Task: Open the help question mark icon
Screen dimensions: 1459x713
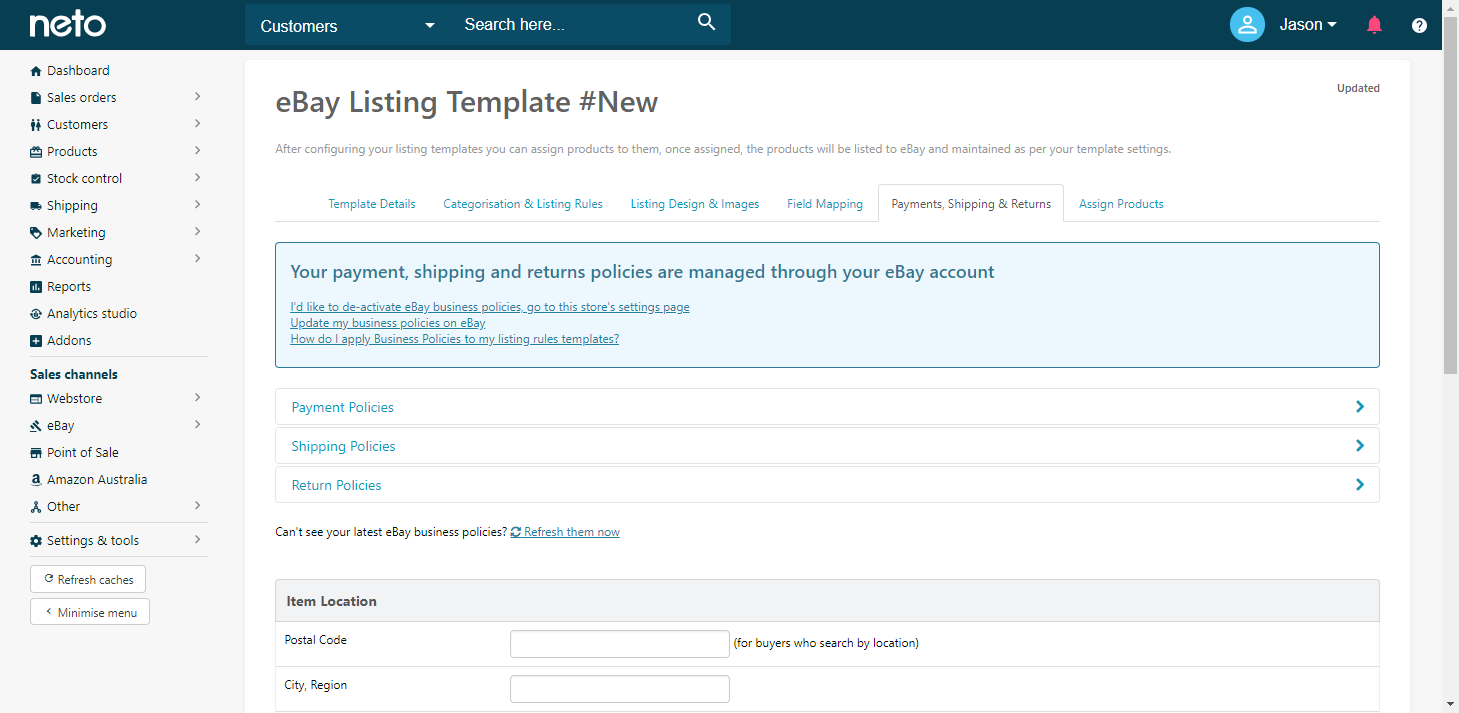Action: 1419,26
